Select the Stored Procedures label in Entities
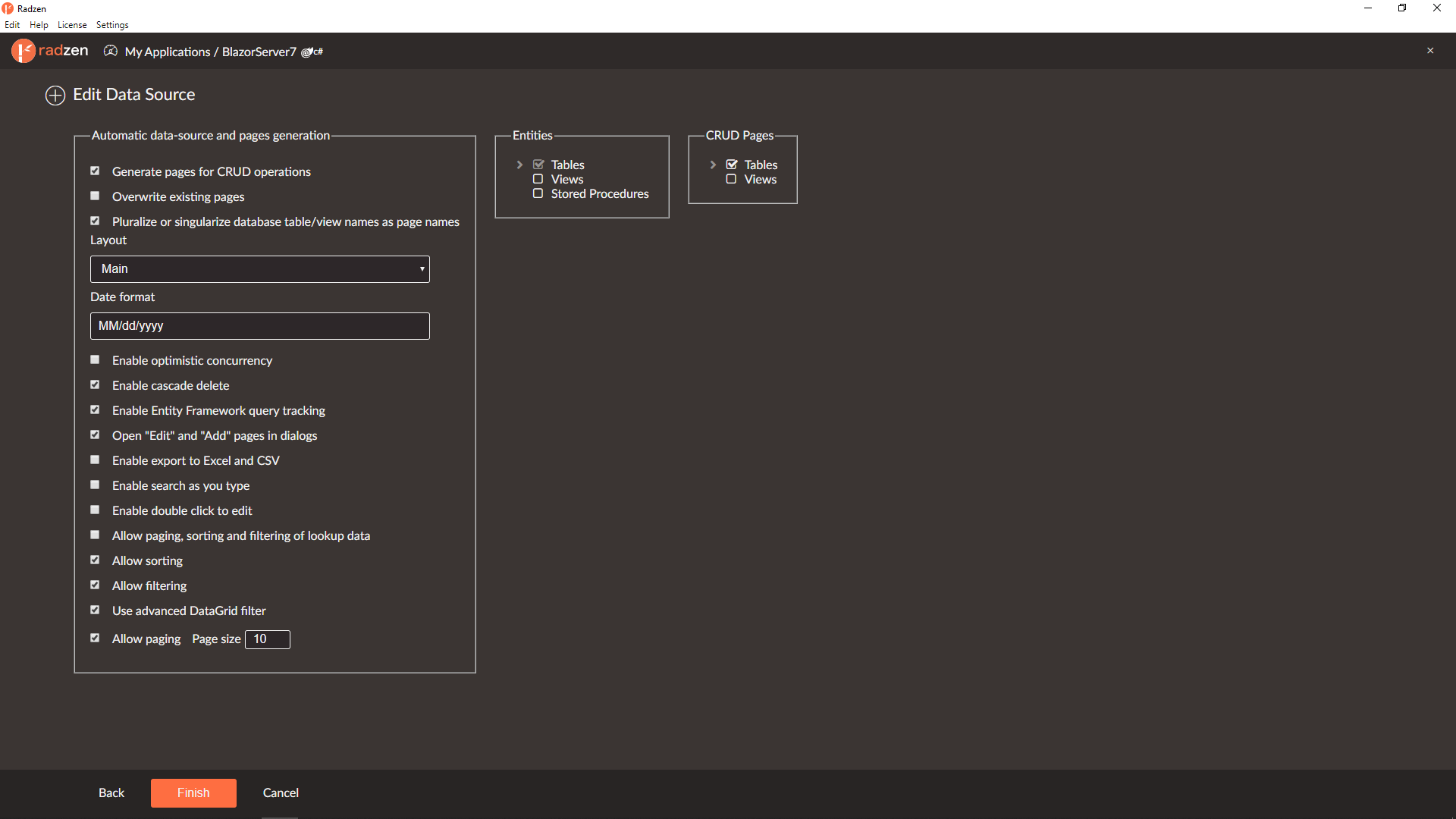Viewport: 1456px width, 819px height. (600, 193)
